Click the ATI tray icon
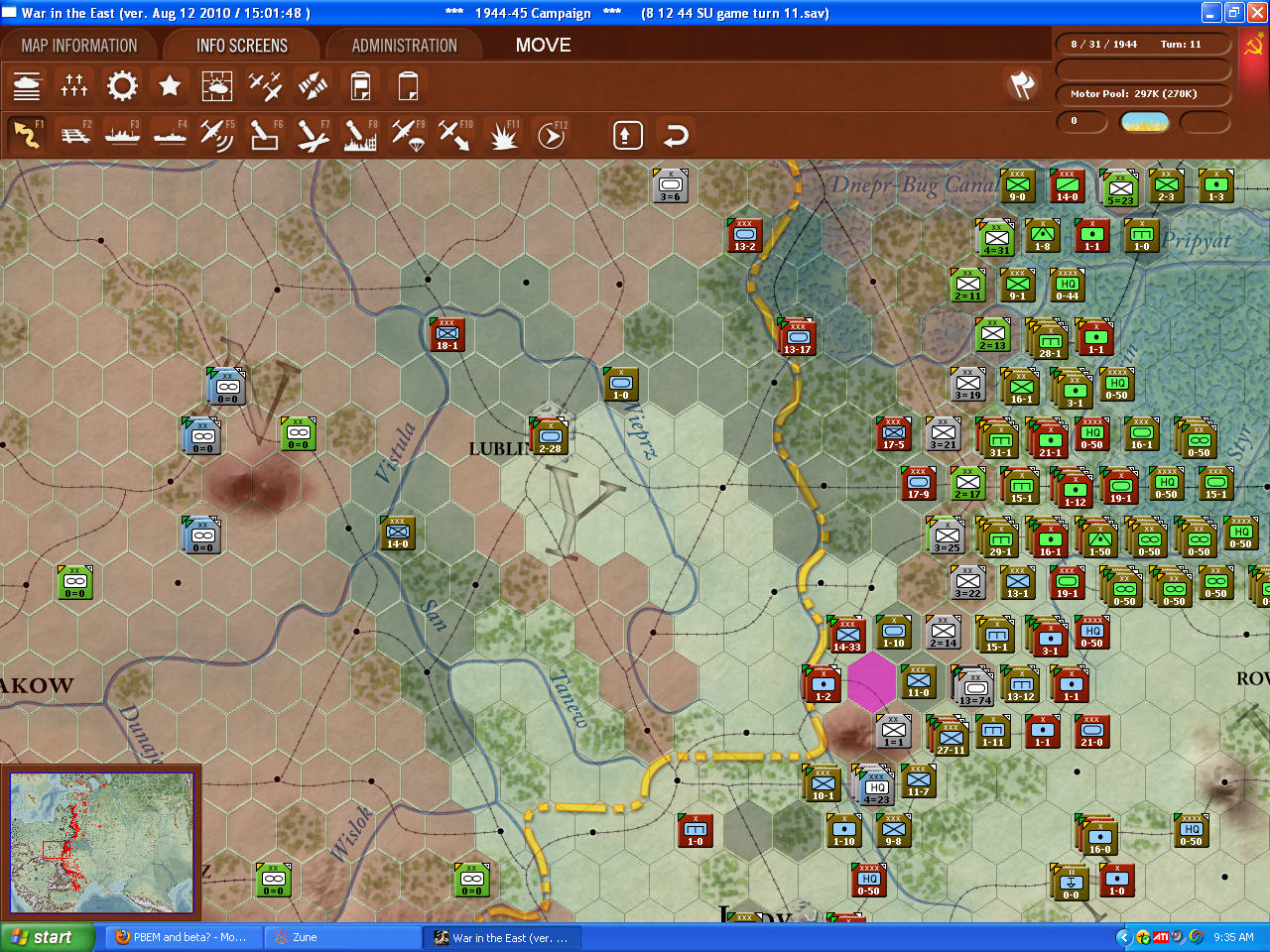This screenshot has height=952, width=1270. [1160, 937]
